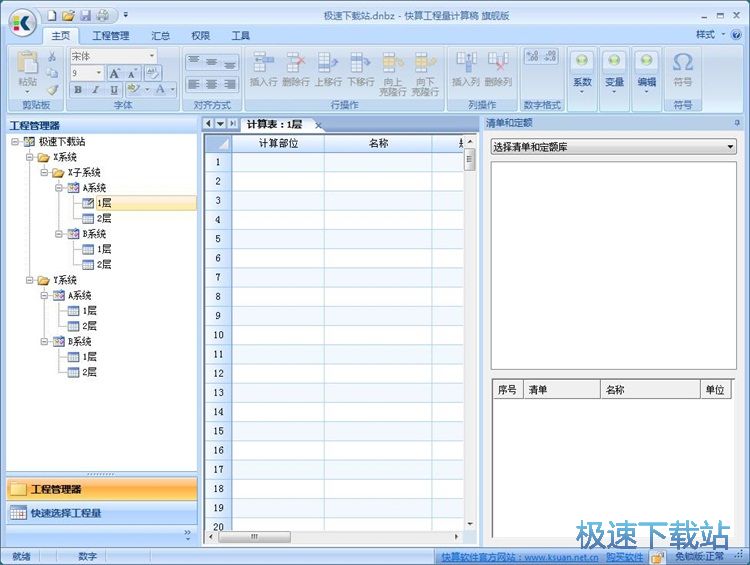Switch to the 权限 ribbon tab

coord(200,35)
